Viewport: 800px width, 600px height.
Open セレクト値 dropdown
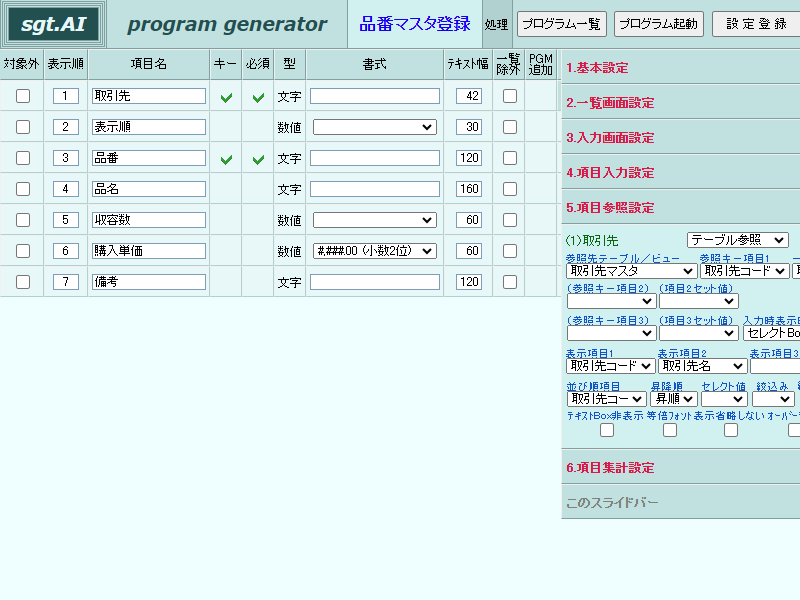724,399
